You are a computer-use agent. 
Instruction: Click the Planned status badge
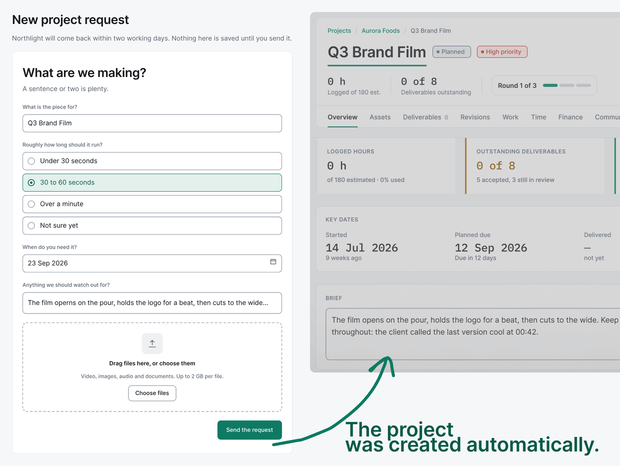click(x=452, y=52)
